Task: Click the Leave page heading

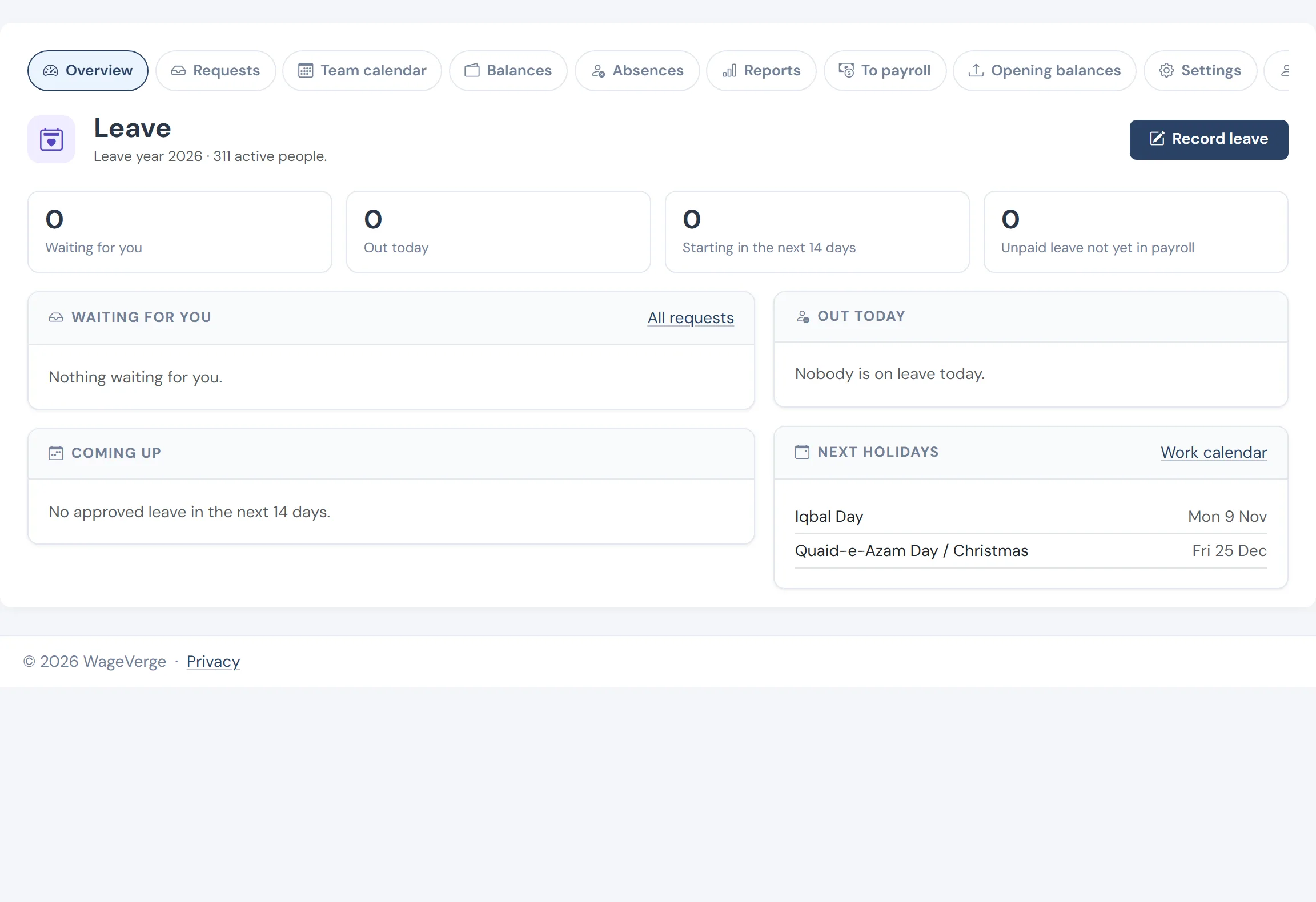Action: click(133, 128)
